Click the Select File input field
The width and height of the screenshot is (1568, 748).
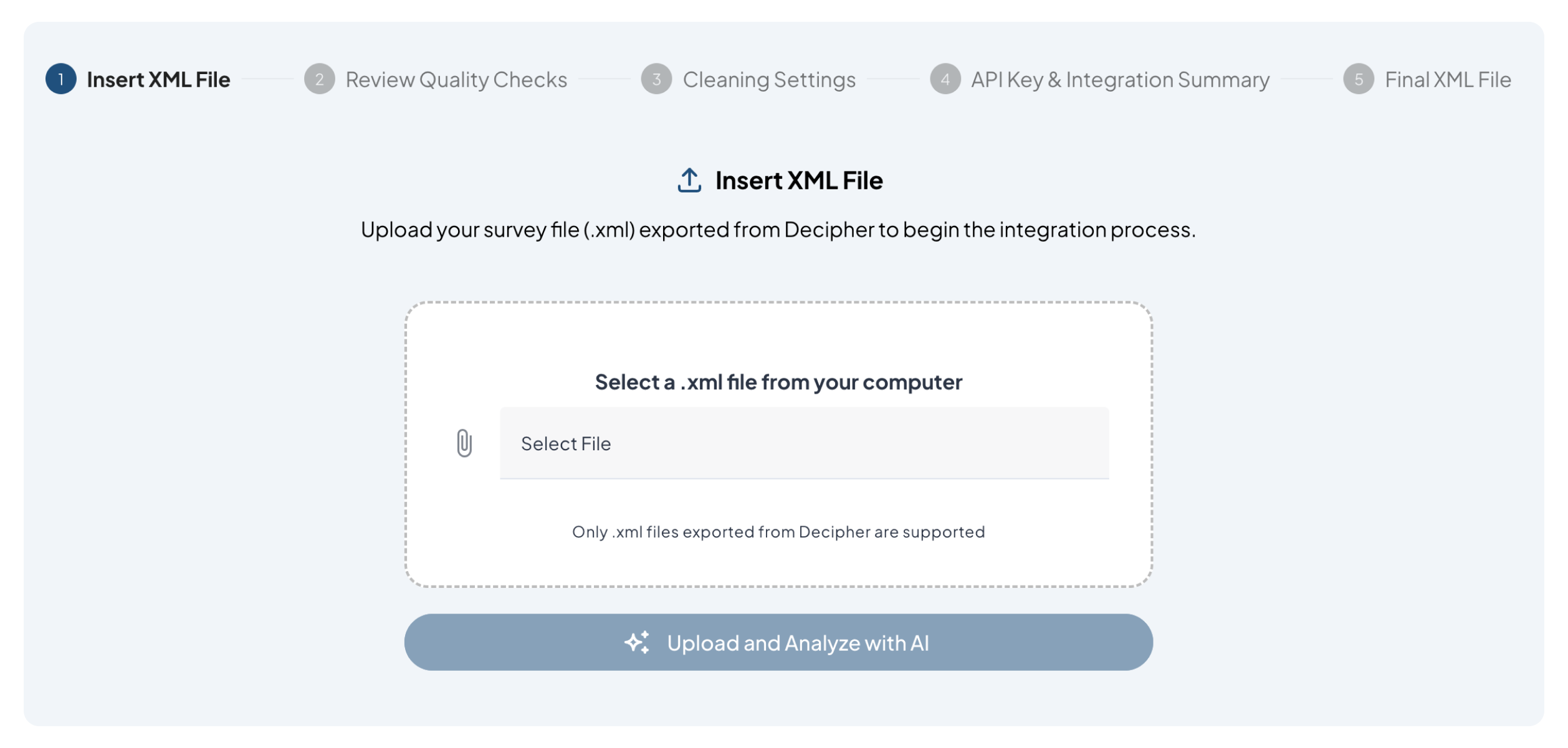click(x=804, y=443)
